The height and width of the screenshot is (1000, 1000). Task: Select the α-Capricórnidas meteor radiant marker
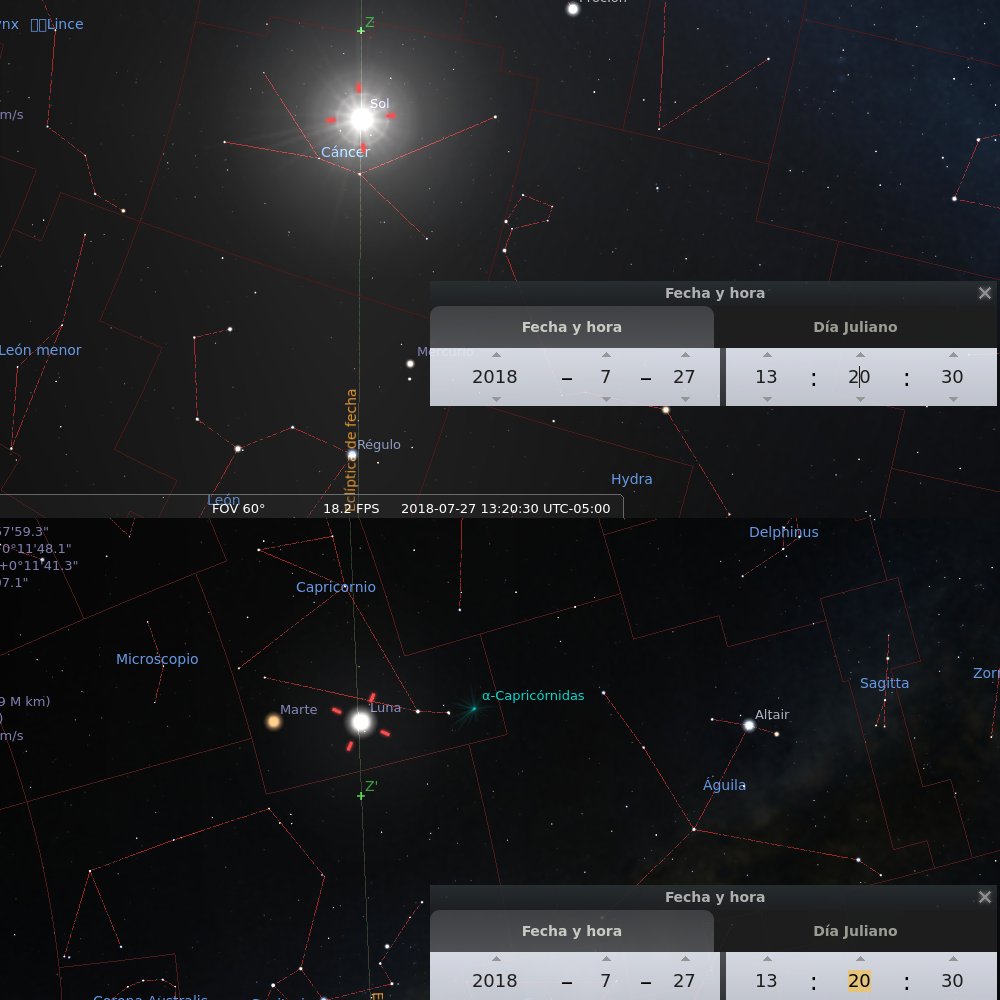pos(473,709)
